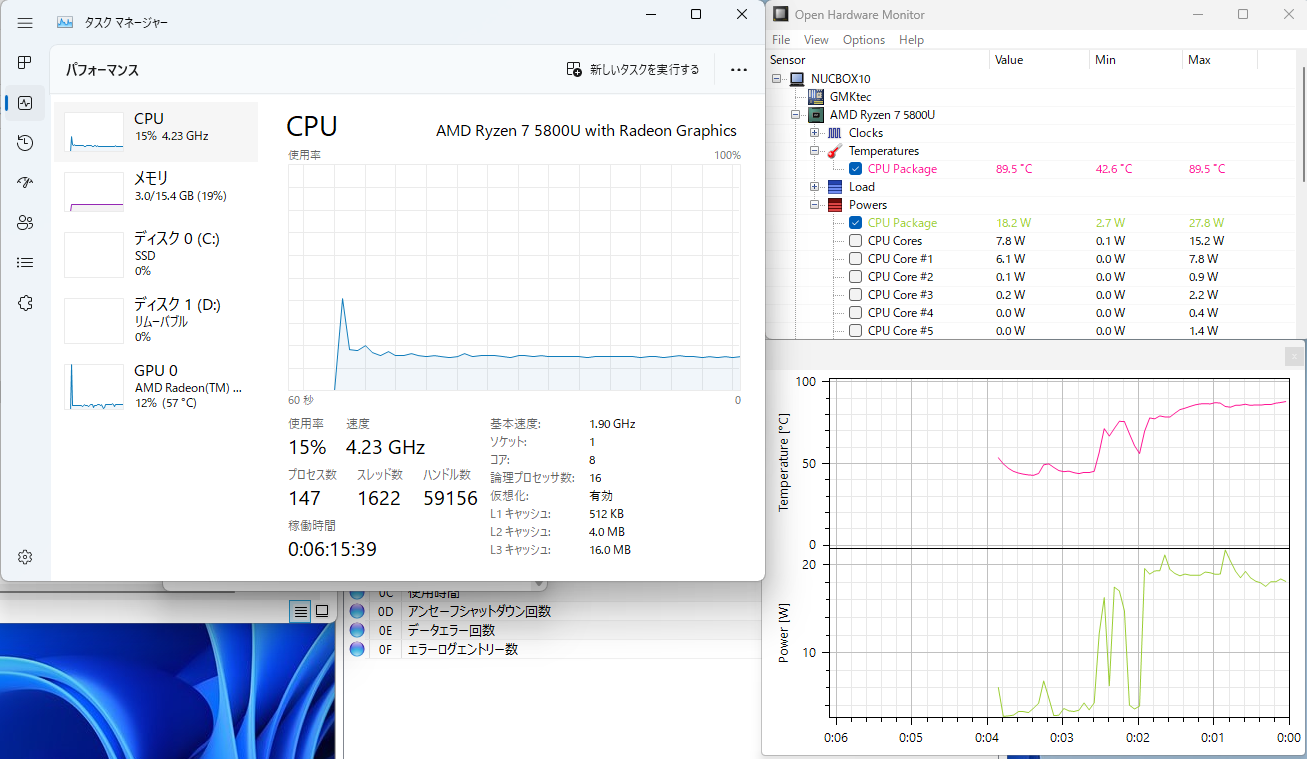Open Processes page icon in Task Manager sidebar
Viewport: 1307px width, 759px height.
click(25, 63)
